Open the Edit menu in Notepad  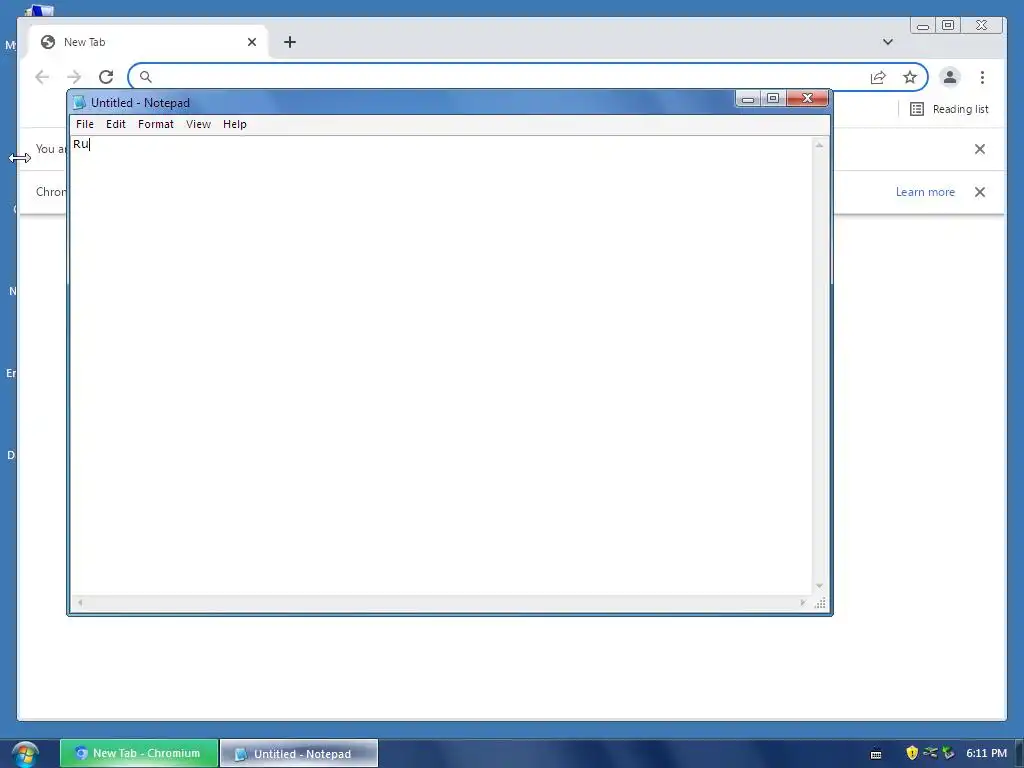(116, 124)
